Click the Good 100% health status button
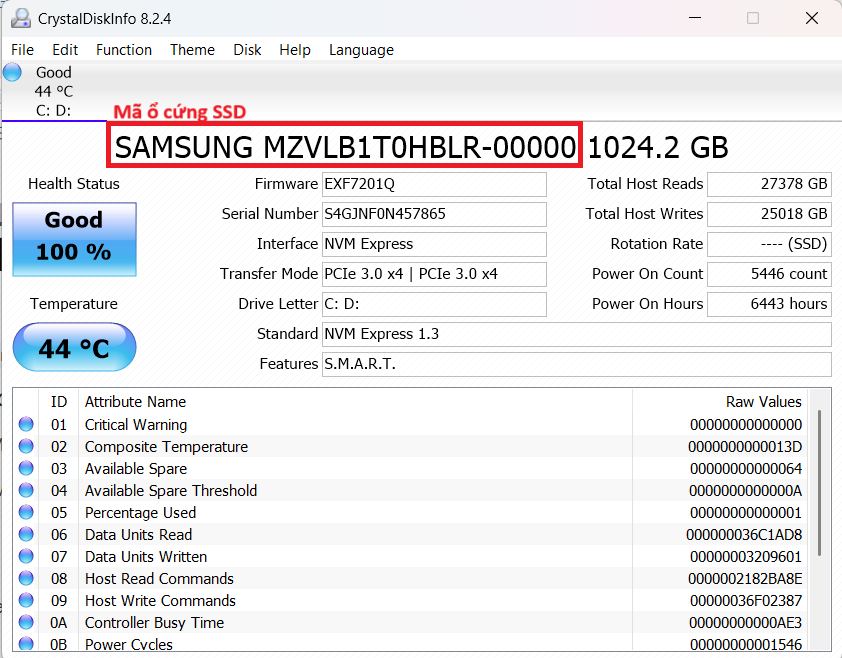This screenshot has height=658, width=842. coord(73,239)
